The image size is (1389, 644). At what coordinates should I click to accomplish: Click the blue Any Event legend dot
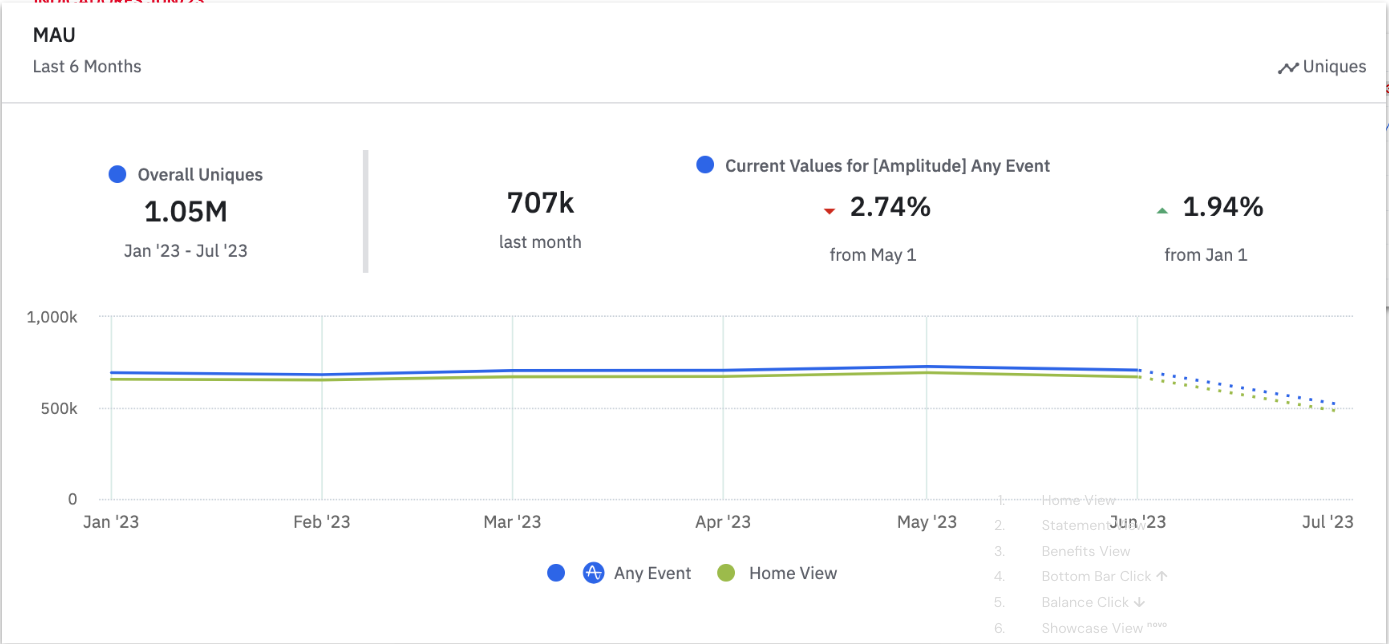coord(557,573)
